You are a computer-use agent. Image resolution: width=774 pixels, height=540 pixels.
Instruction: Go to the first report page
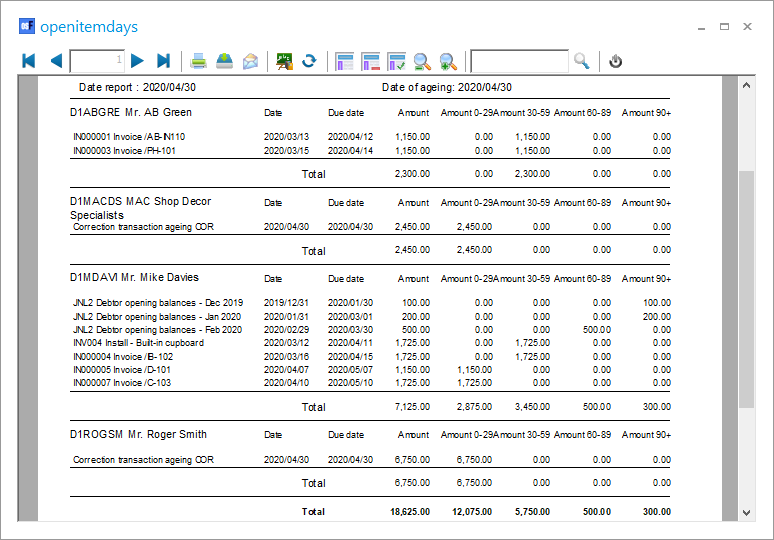pos(29,61)
